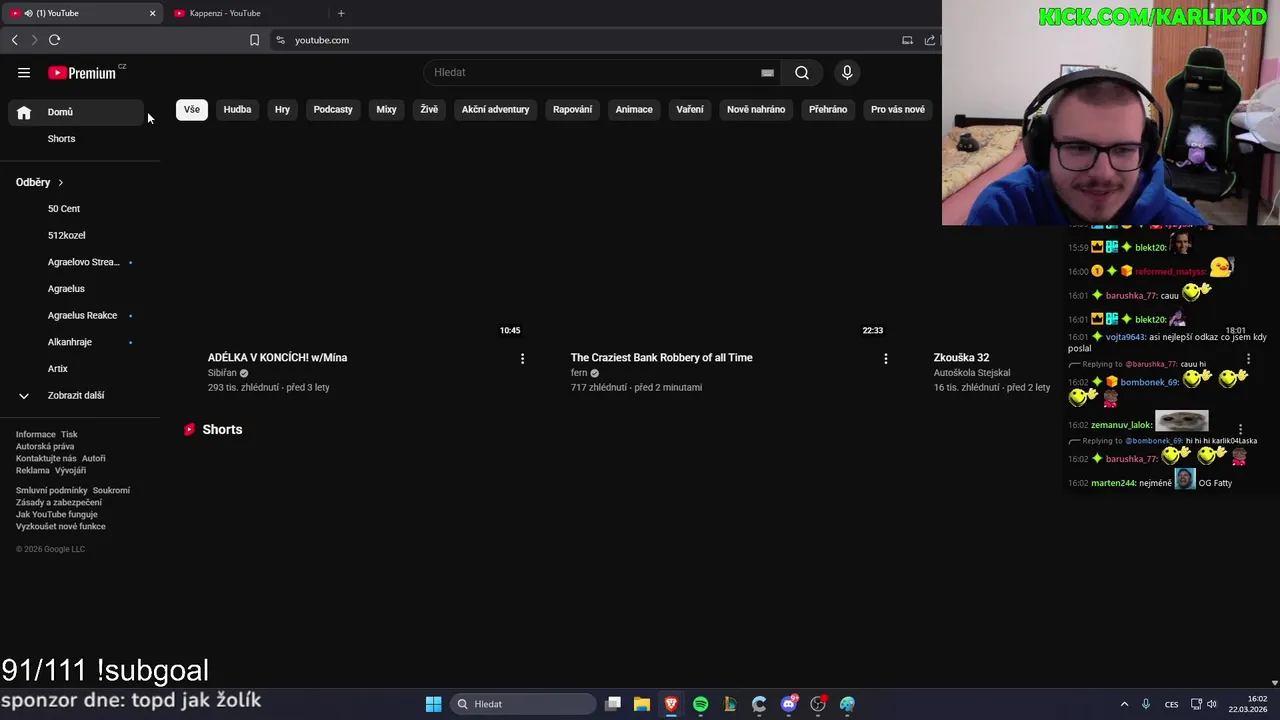Open more options for Craziest Bank Robbery video
Image resolution: width=1280 pixels, height=720 pixels.
coord(885,358)
